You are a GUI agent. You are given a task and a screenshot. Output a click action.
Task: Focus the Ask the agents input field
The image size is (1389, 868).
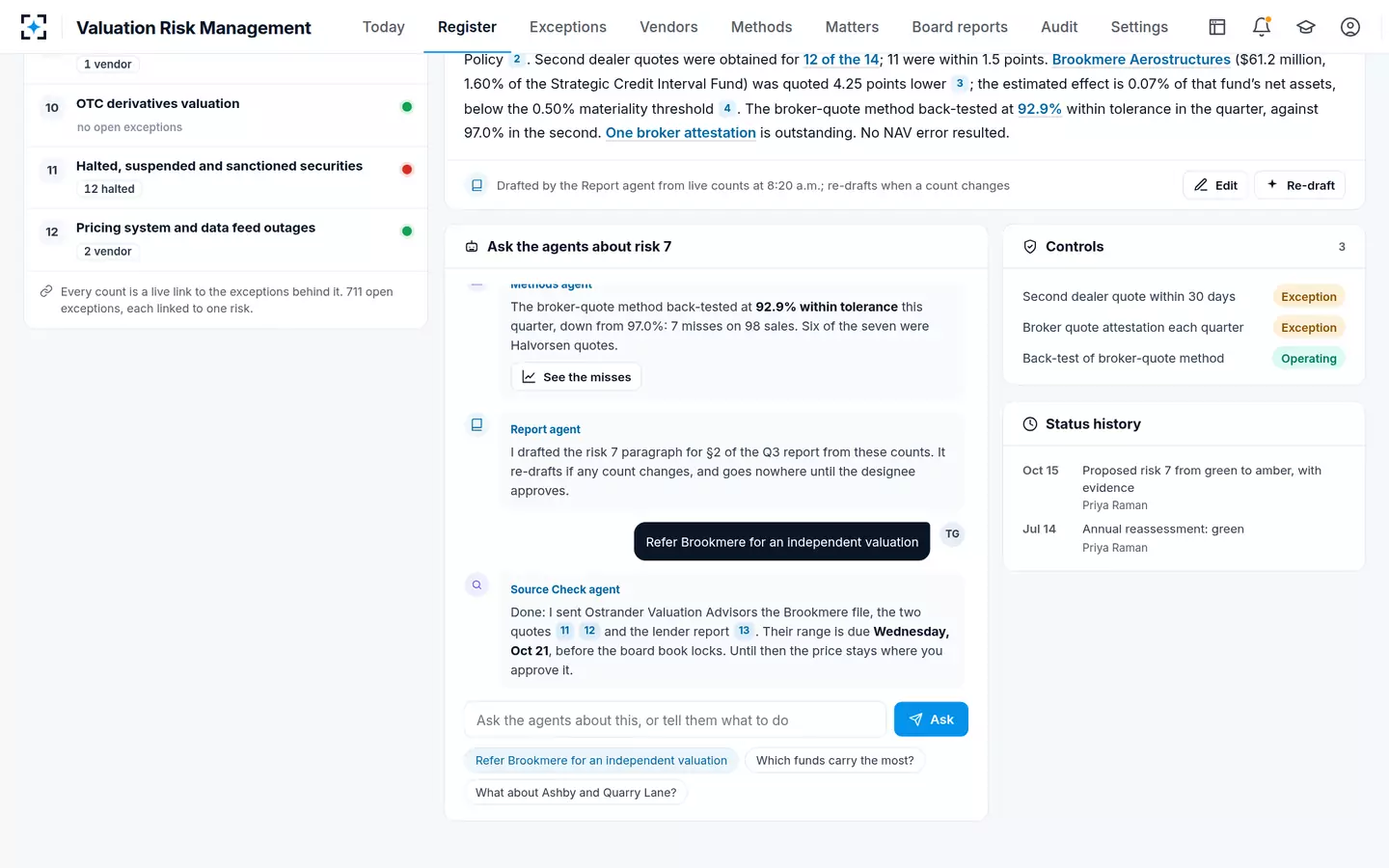675,719
